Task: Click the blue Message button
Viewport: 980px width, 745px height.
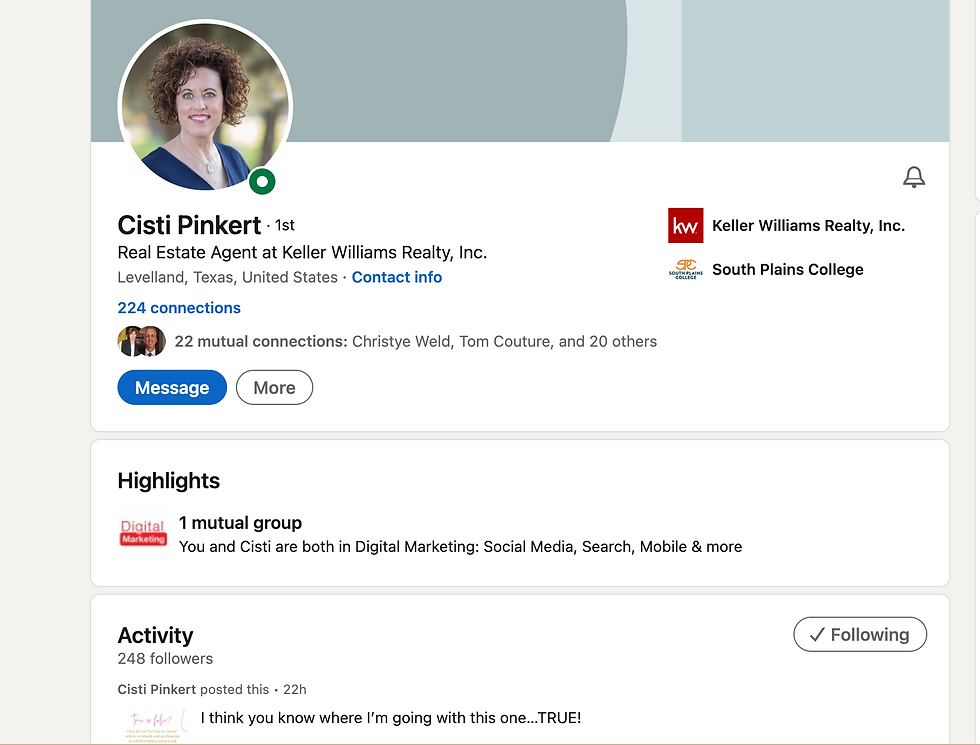Action: tap(172, 388)
